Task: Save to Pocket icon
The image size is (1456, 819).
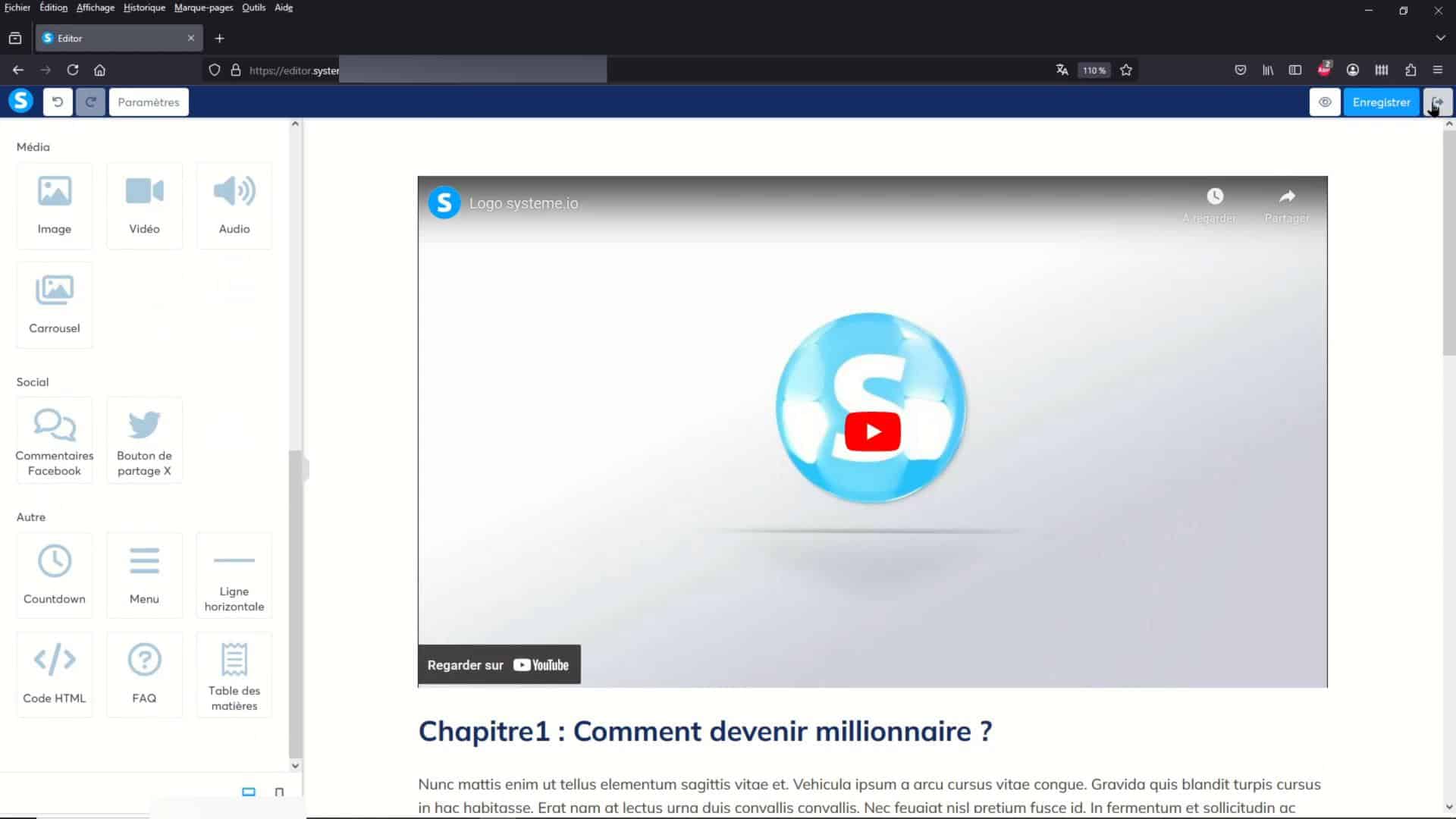Action: pos(1241,70)
